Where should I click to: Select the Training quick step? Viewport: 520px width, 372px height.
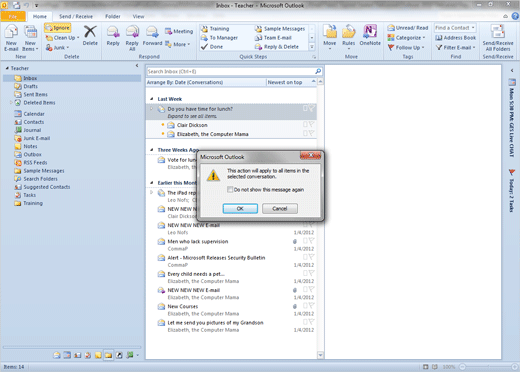(215, 29)
